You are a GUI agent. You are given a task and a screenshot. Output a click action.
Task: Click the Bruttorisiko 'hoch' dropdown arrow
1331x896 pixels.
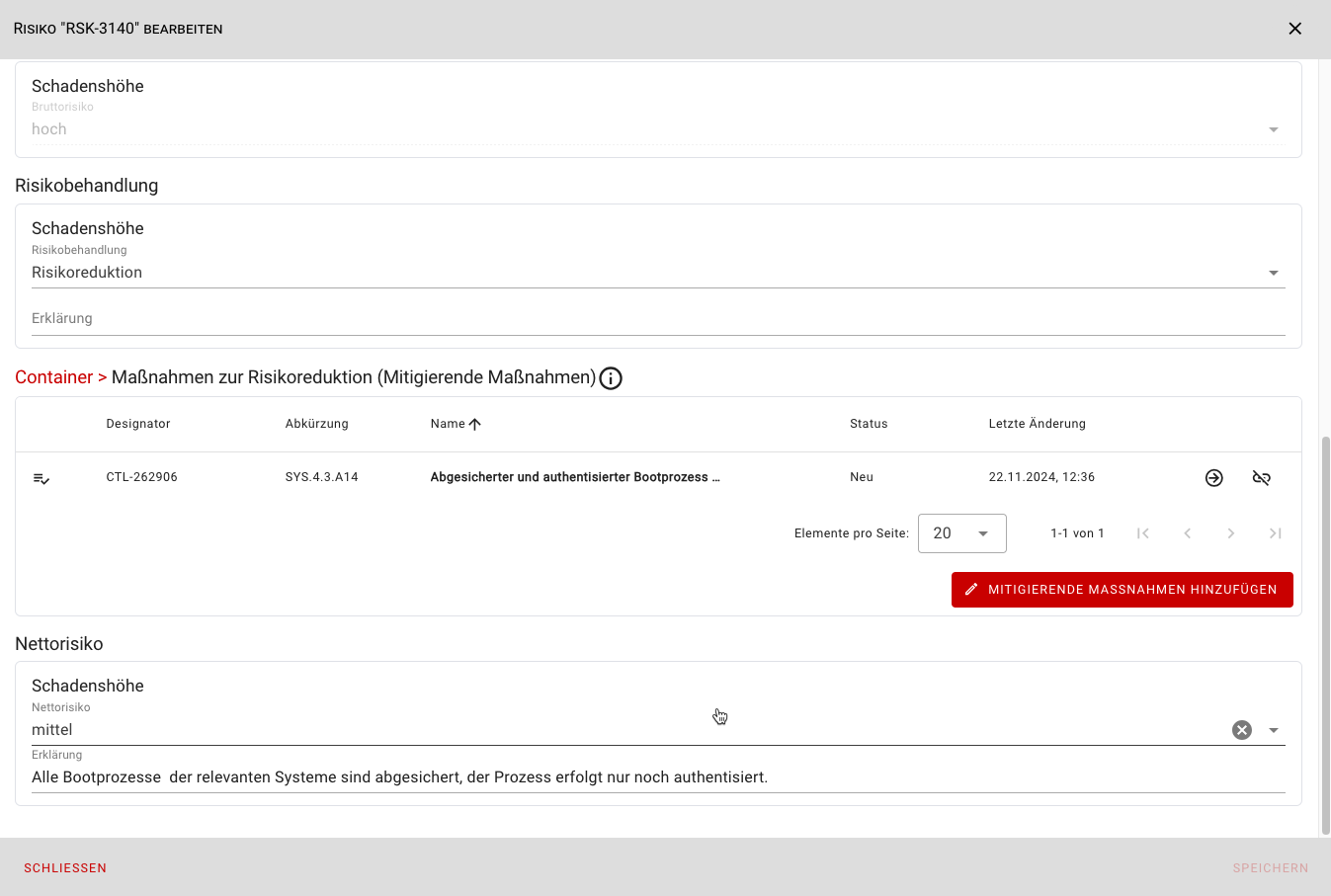click(1274, 129)
